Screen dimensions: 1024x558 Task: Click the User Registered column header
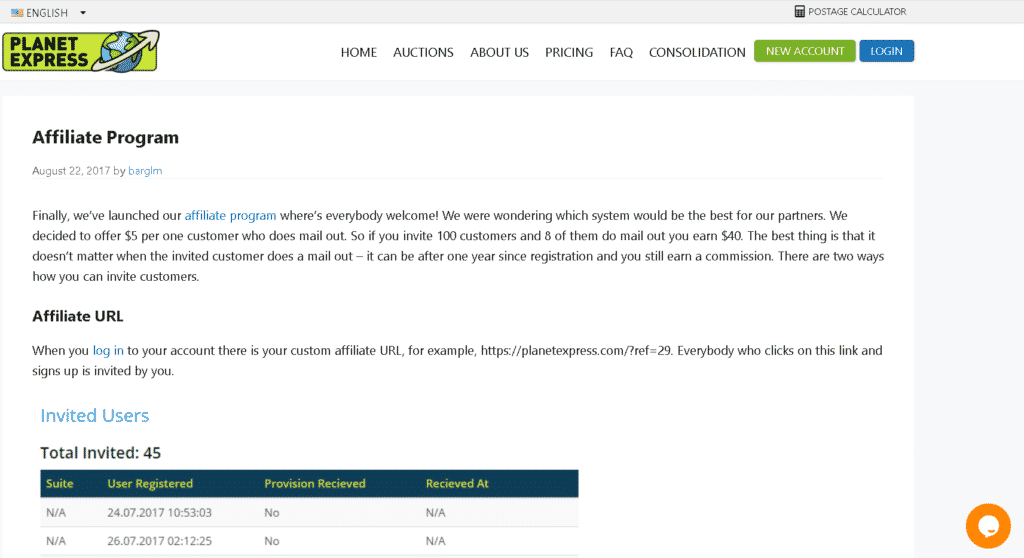point(150,484)
